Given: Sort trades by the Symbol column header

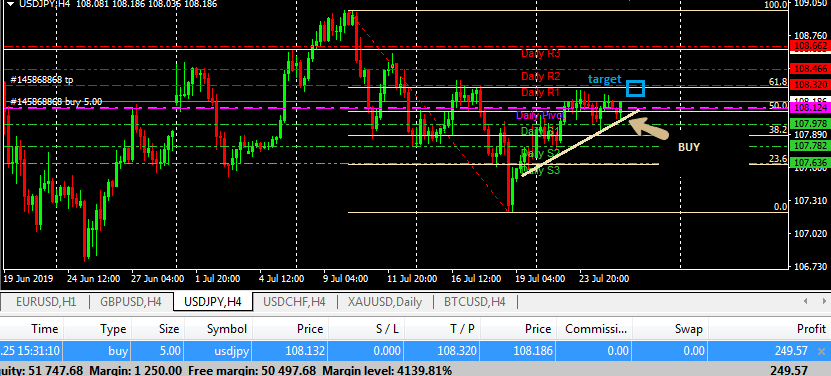Looking at the screenshot, I should click(x=227, y=329).
